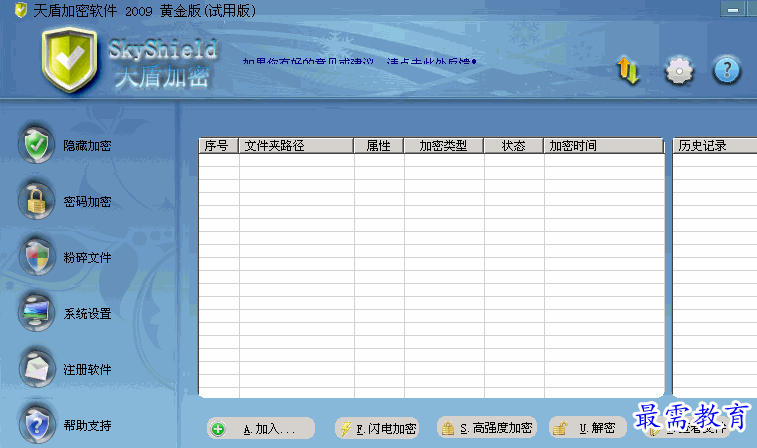
Task: Open the 粉碎文件 menu label
Action: click(87, 258)
